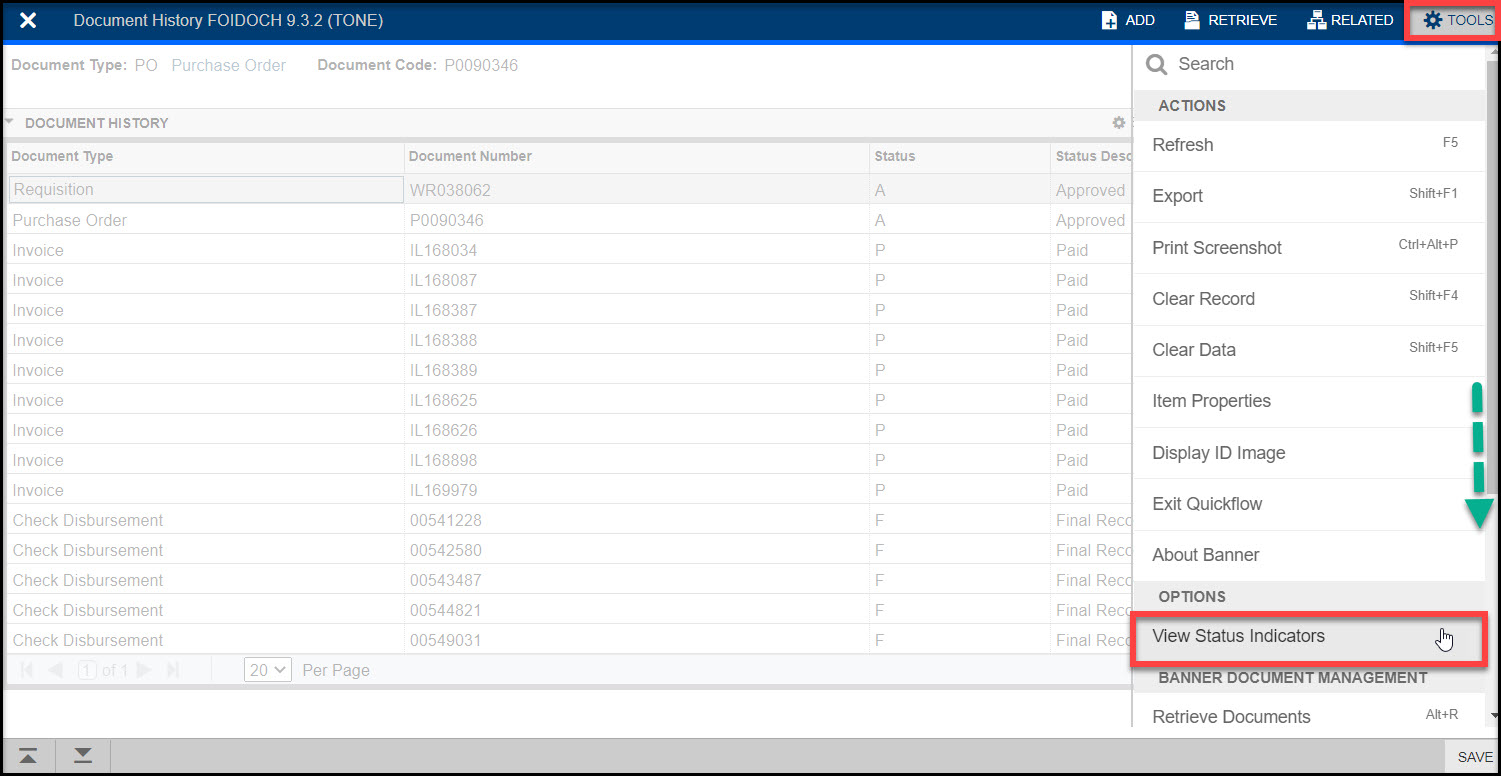
Task: Choose Print Screenshot
Action: 1308,248
